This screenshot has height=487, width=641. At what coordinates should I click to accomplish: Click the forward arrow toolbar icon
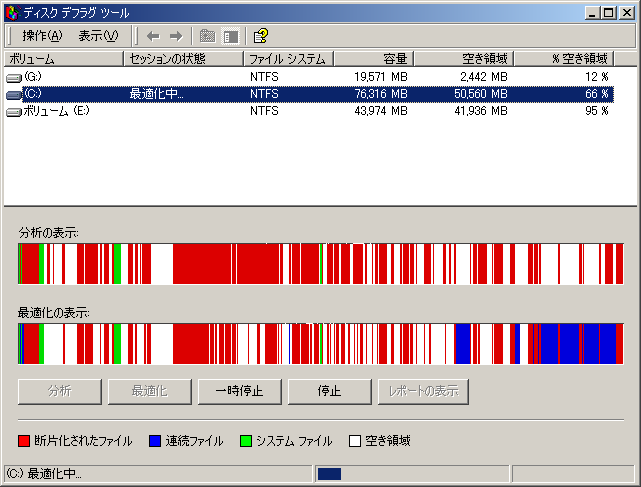175,36
